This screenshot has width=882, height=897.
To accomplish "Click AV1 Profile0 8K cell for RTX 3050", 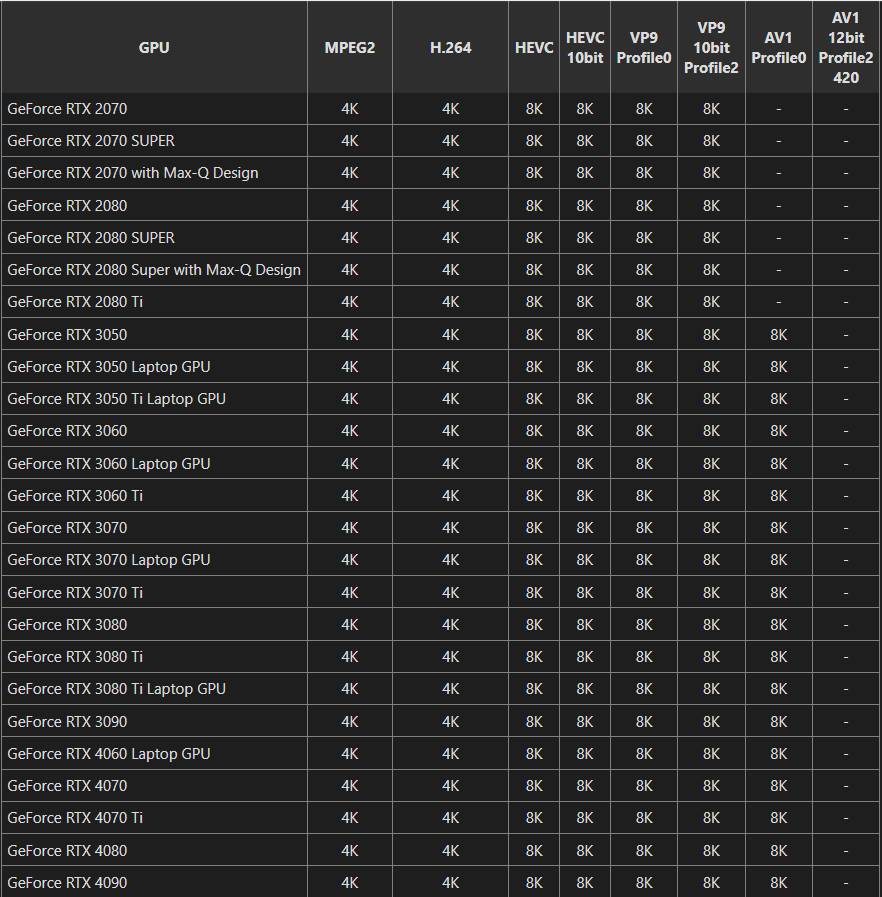I will pos(778,334).
